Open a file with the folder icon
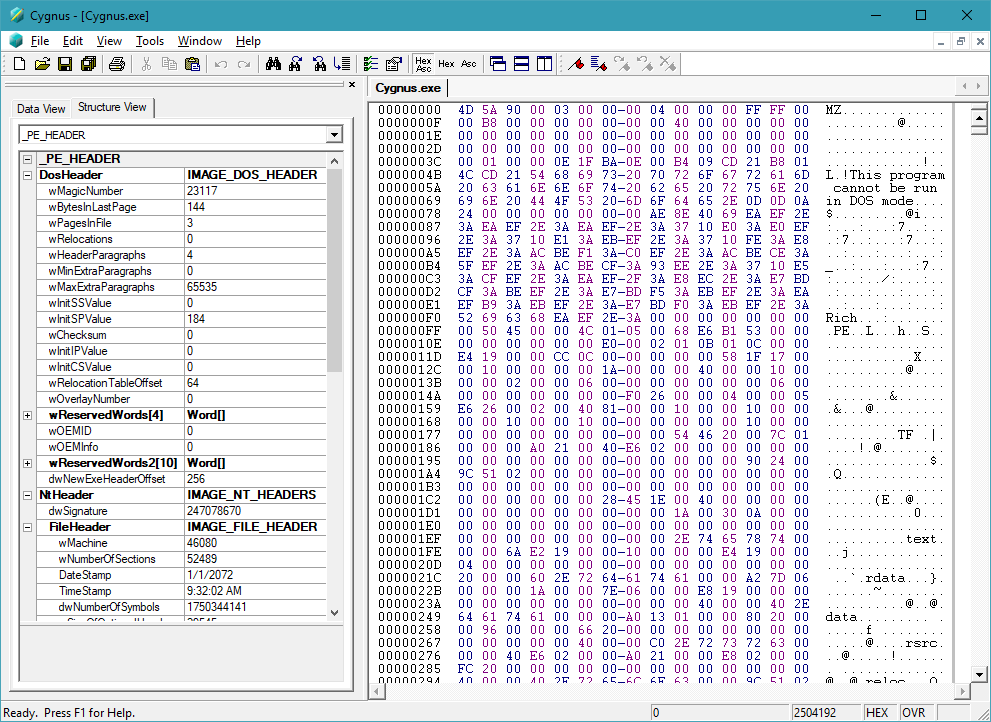991x722 pixels. pos(42,64)
